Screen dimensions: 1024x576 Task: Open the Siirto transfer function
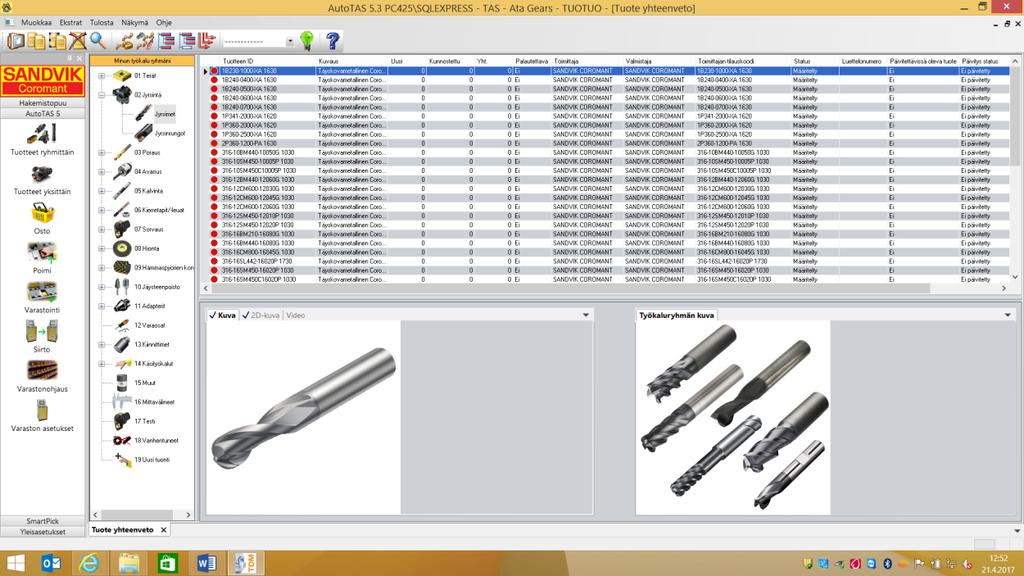pos(42,336)
